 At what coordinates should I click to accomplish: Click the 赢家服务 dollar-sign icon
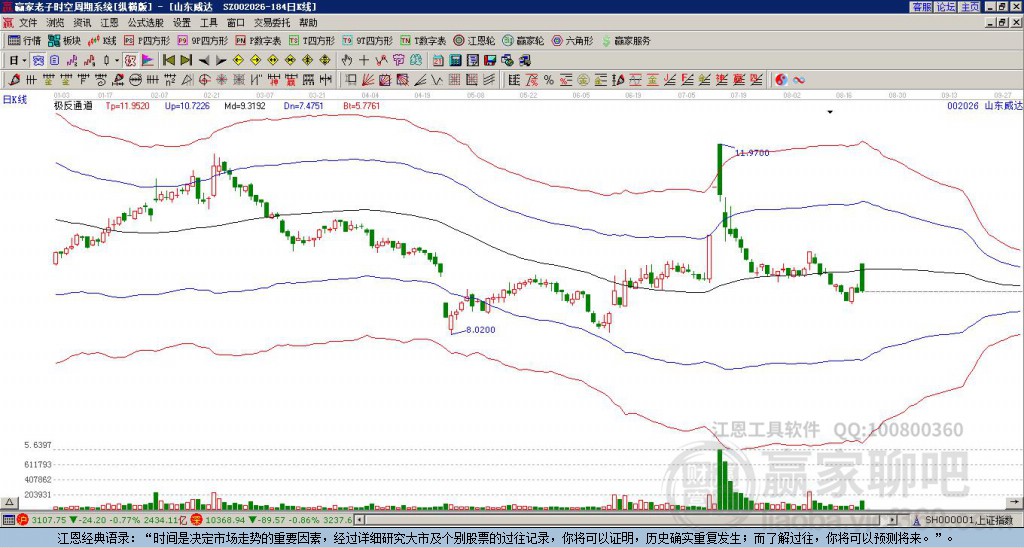[606, 41]
